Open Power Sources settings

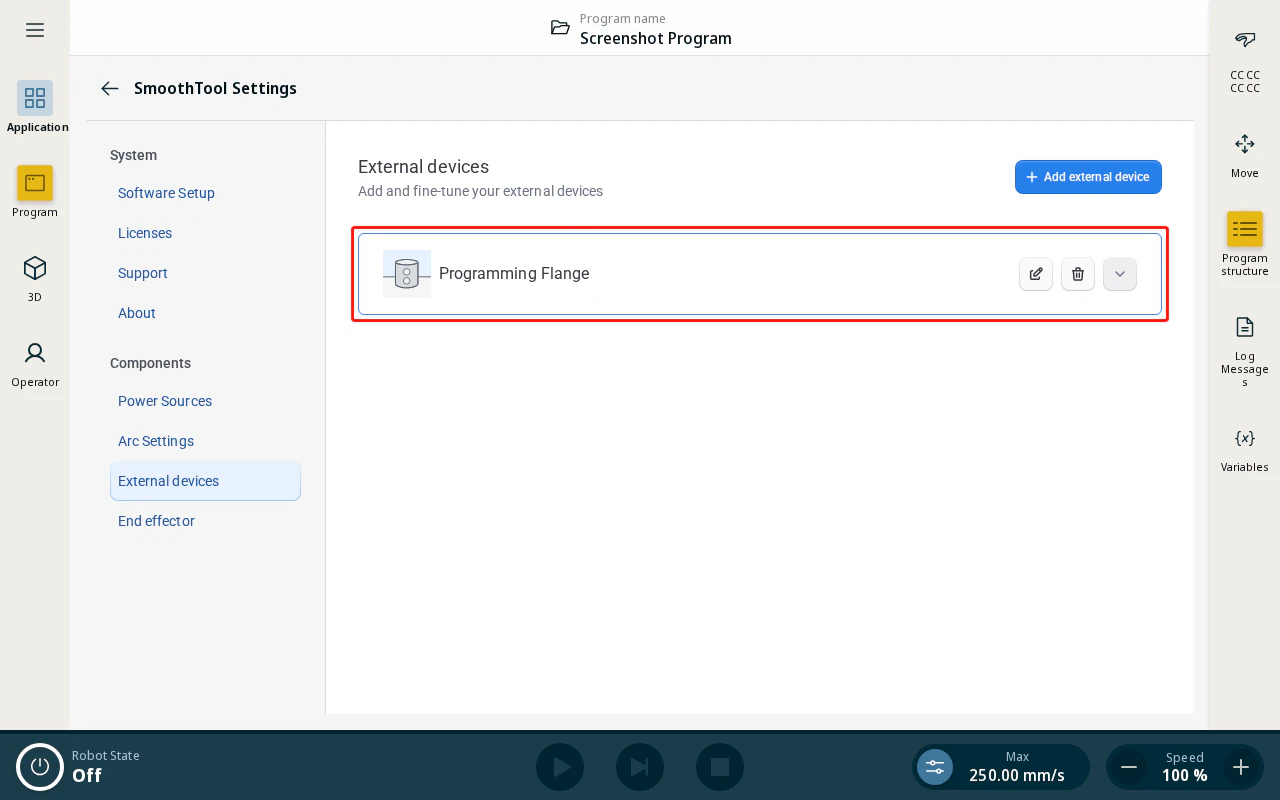[165, 401]
